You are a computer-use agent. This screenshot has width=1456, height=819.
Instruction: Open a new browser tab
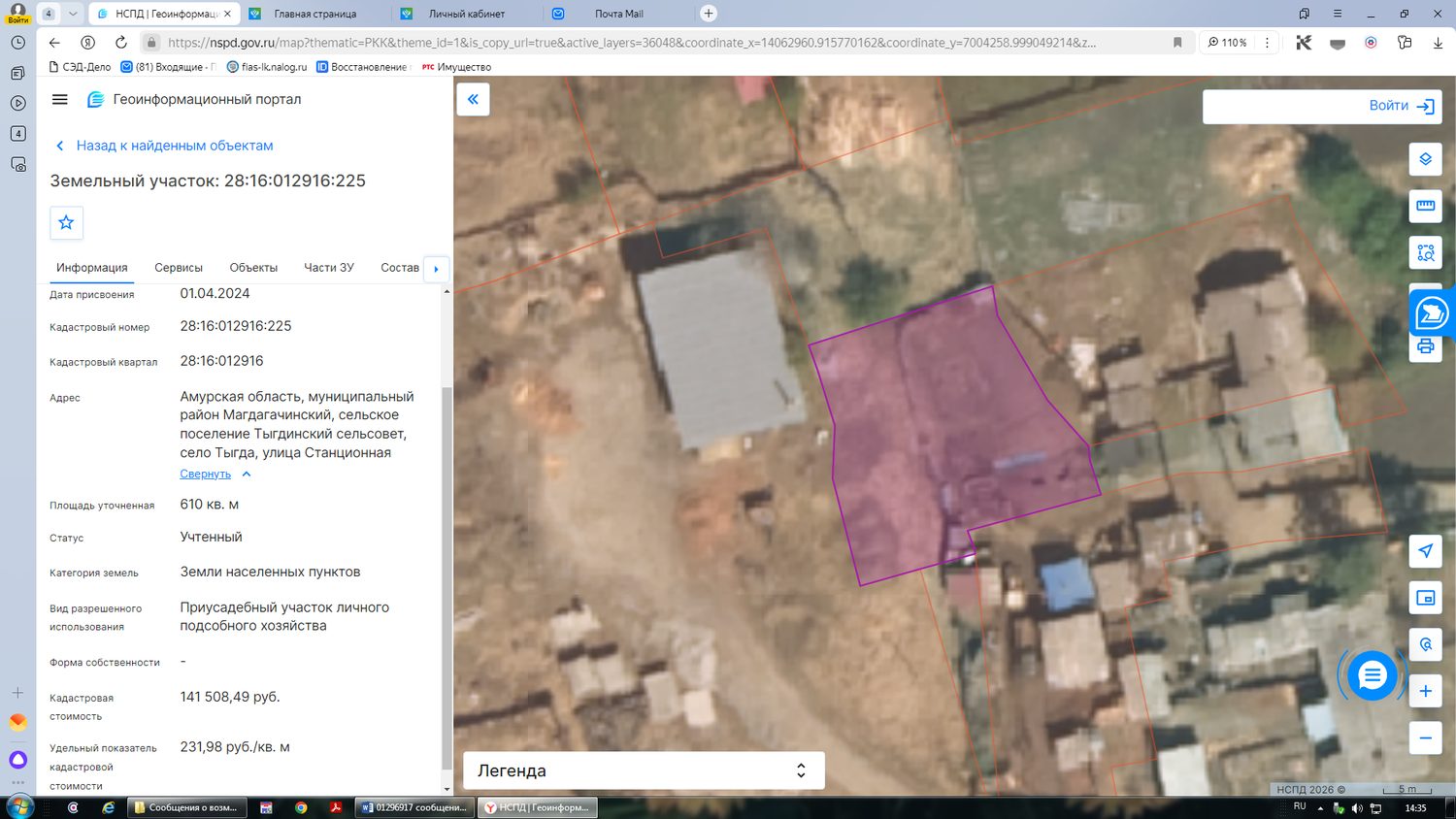tap(709, 14)
